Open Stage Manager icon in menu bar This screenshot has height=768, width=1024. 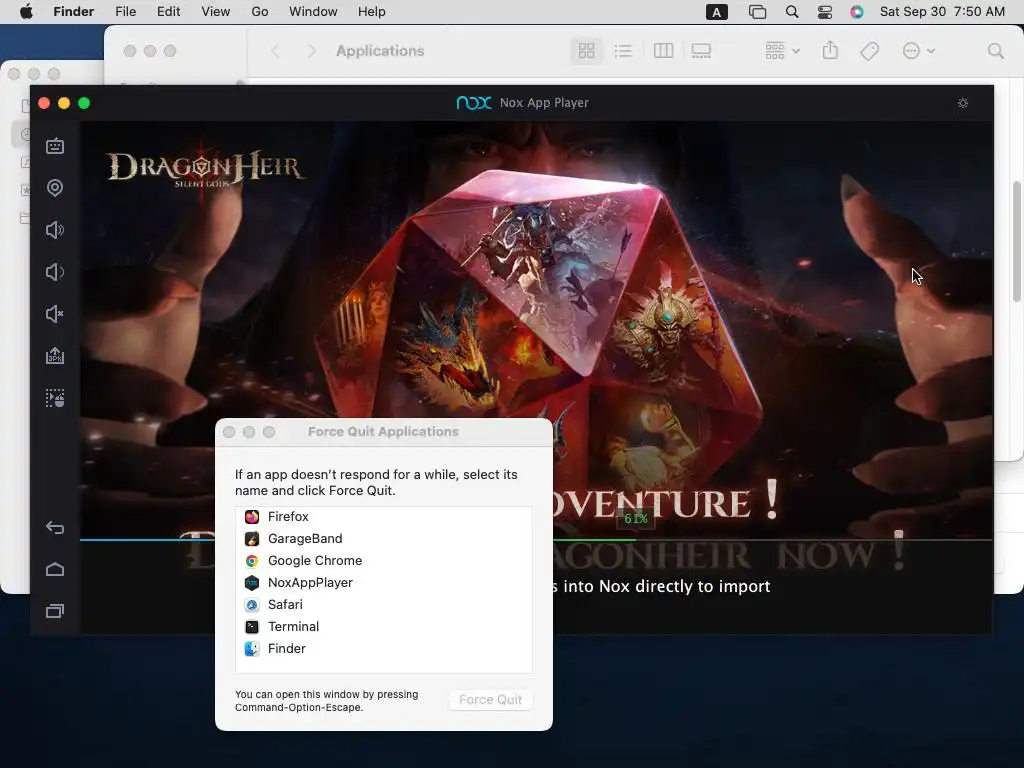coord(757,12)
